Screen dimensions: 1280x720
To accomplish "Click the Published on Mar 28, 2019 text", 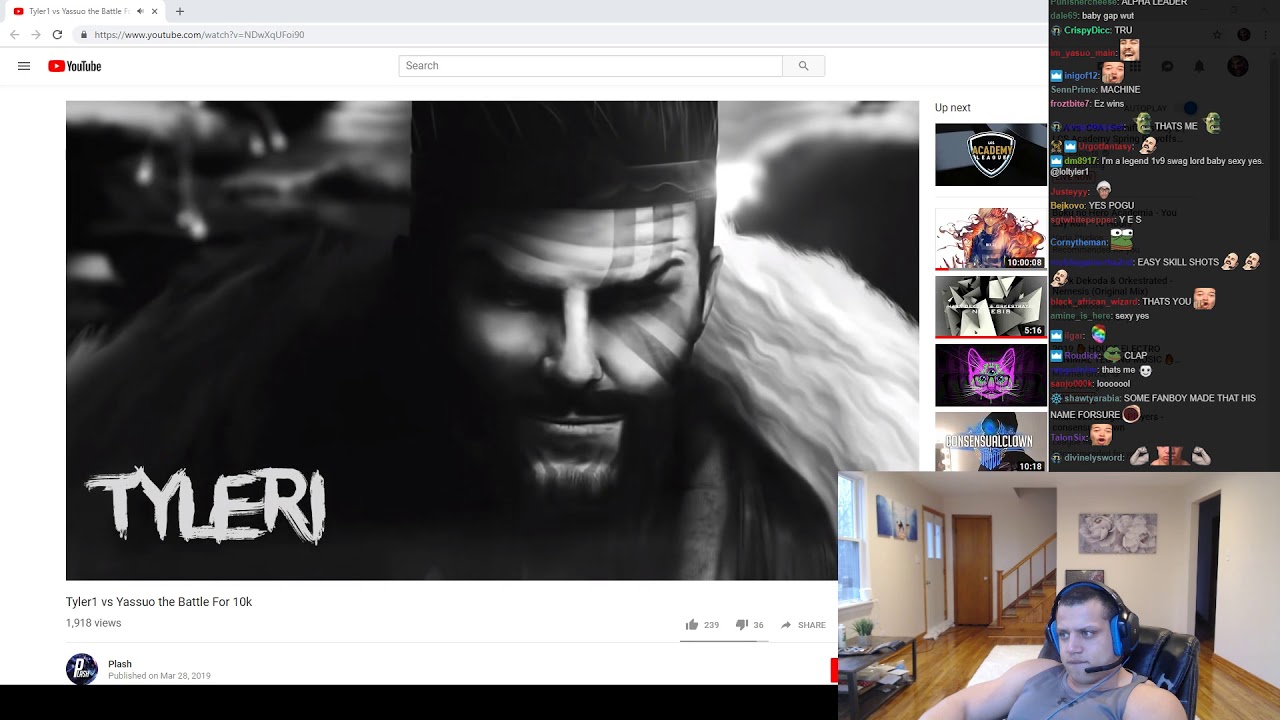I will click(x=159, y=676).
